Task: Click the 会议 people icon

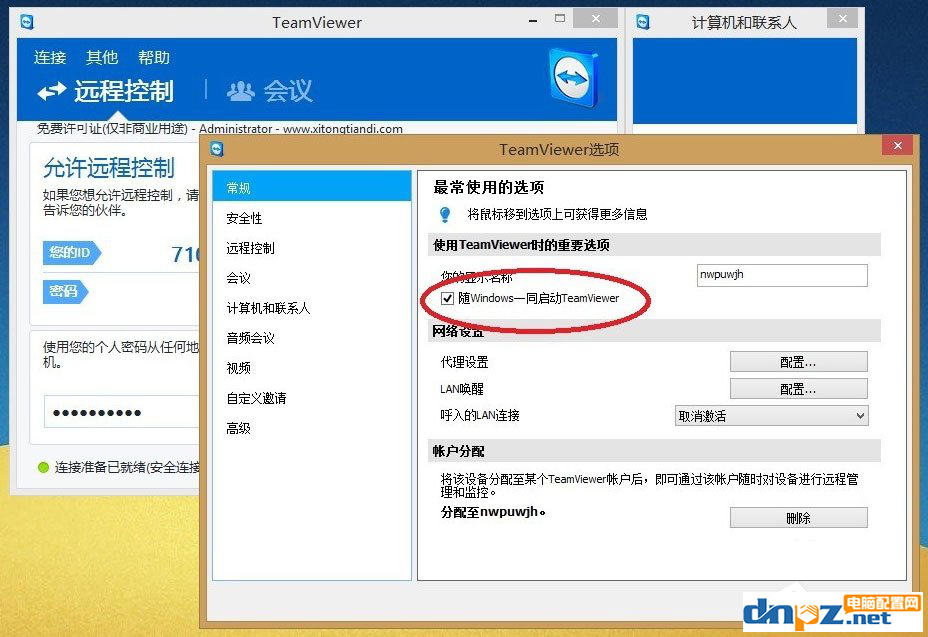Action: pyautogui.click(x=241, y=91)
